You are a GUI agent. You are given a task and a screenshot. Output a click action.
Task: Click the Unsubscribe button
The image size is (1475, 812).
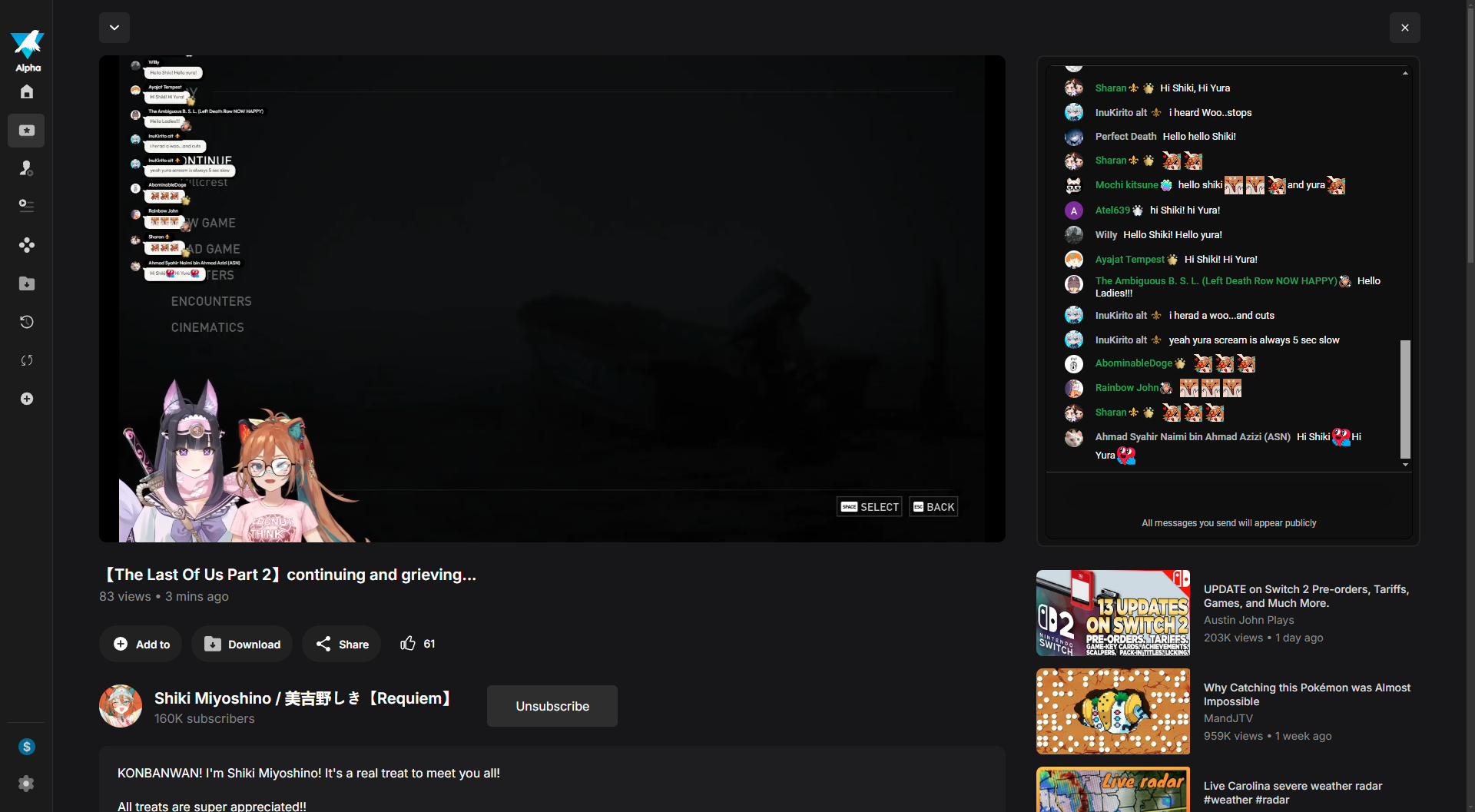(x=552, y=706)
